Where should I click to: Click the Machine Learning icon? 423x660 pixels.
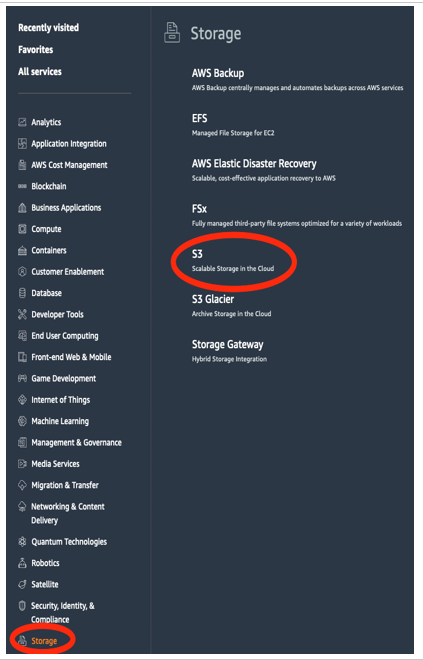click(x=22, y=421)
